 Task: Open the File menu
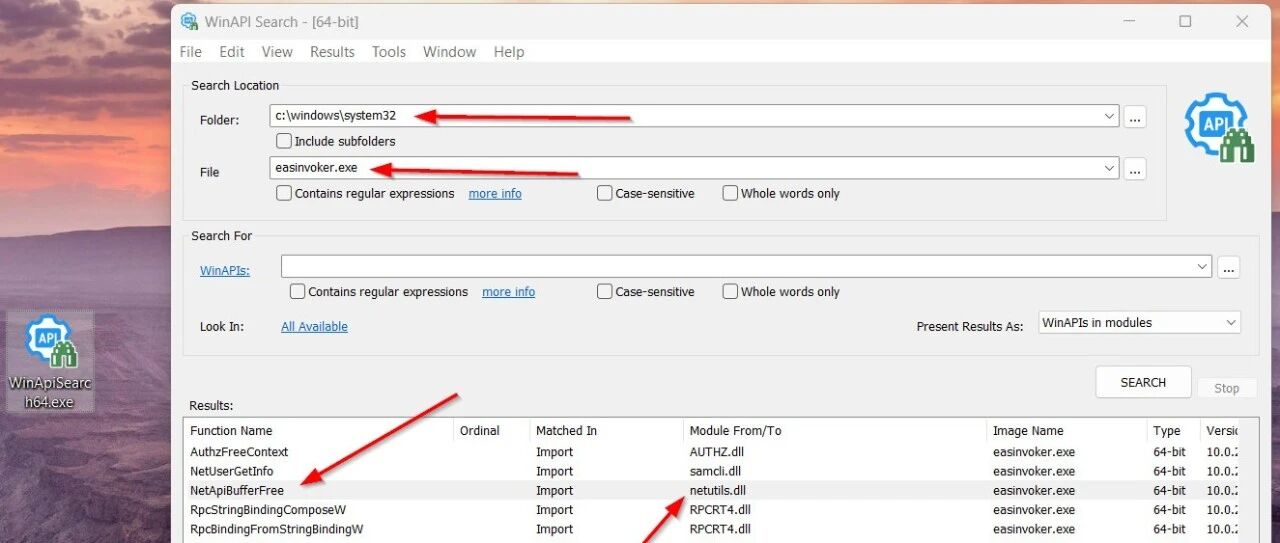pyautogui.click(x=190, y=52)
